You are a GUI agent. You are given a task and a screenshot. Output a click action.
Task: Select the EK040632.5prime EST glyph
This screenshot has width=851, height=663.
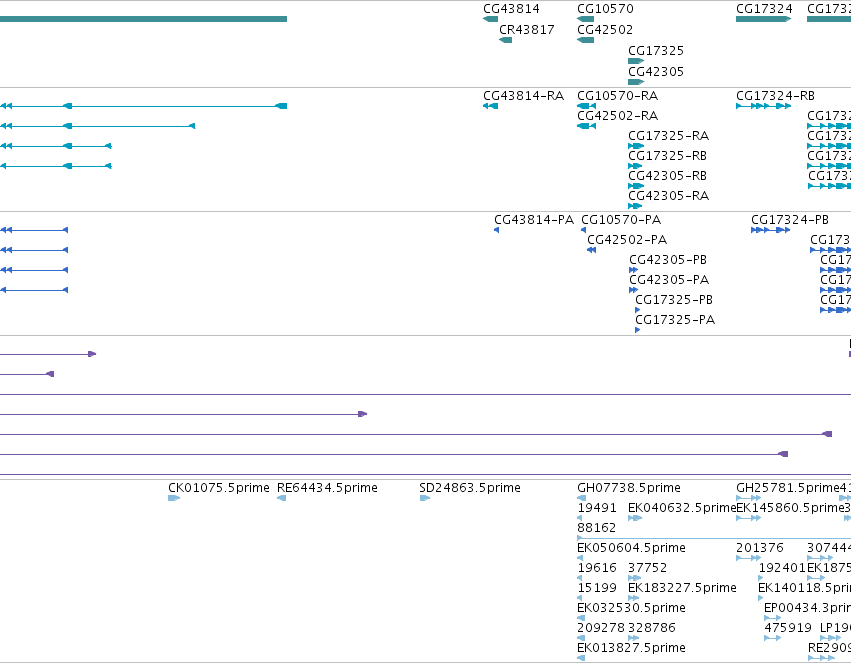click(635, 518)
